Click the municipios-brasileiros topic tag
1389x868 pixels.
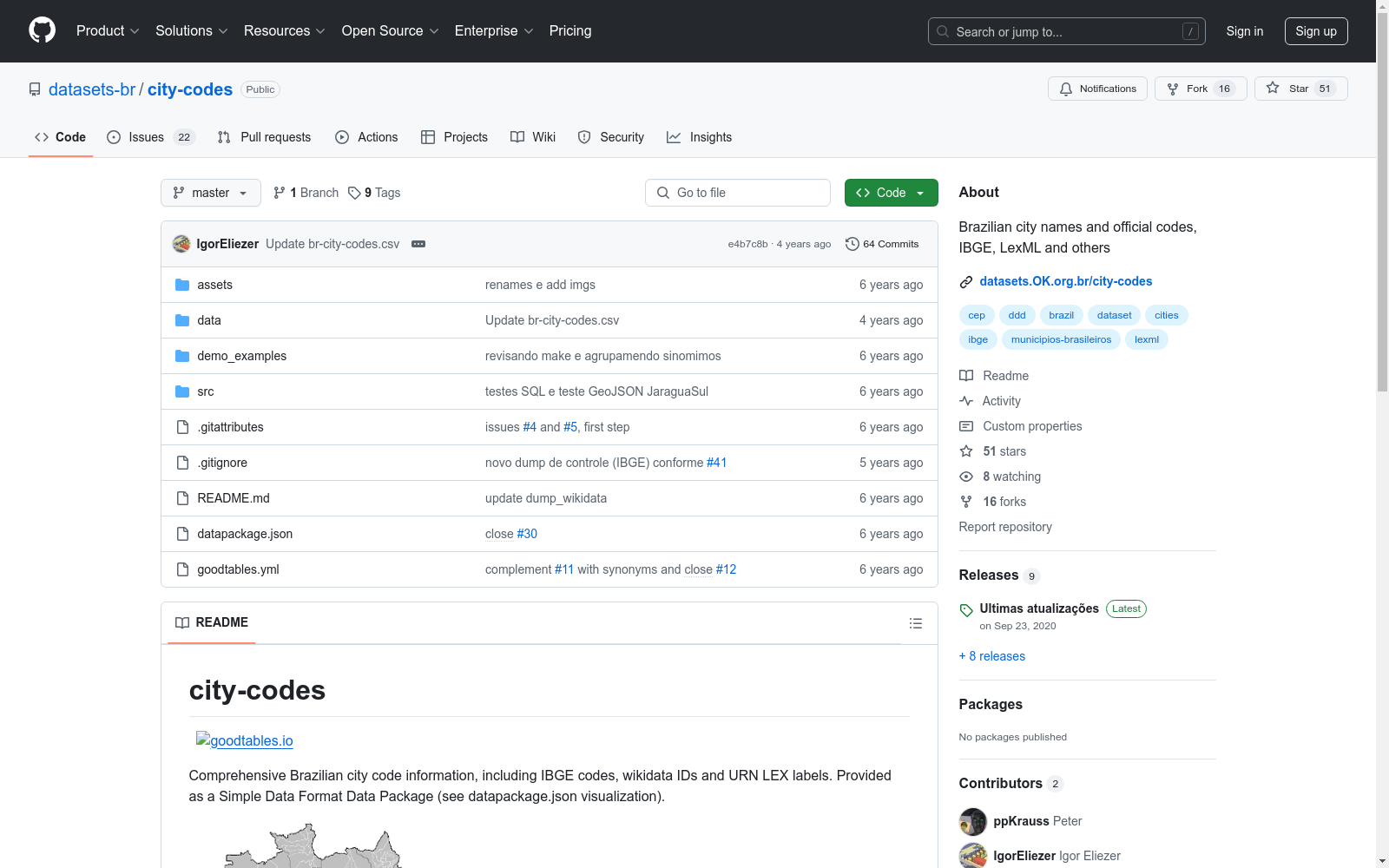pos(1061,339)
